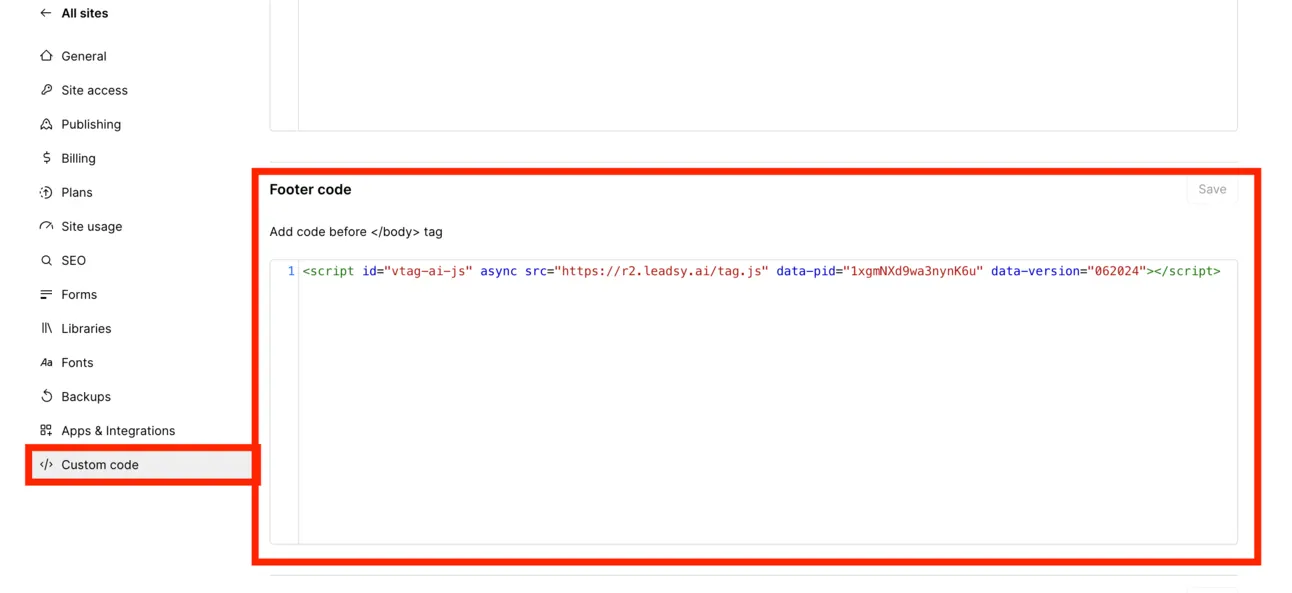Click the data-pid value 1xgmNXd9wa3nynK6u

(913, 271)
